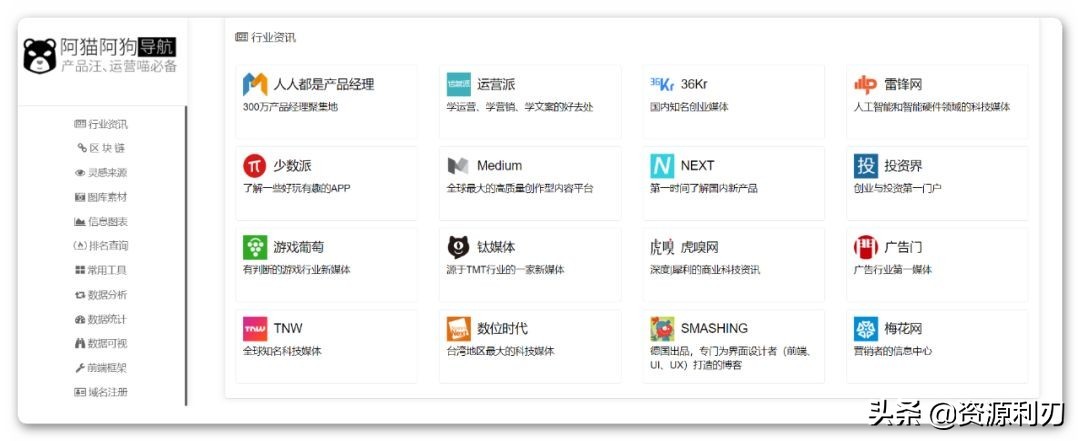
Task: Click the 少数派 red pi icon
Action: pyautogui.click(x=255, y=165)
